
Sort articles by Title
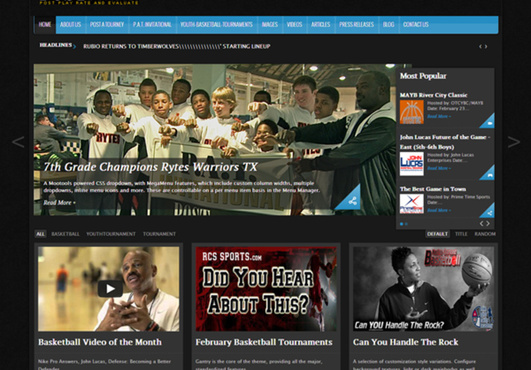coord(461,234)
